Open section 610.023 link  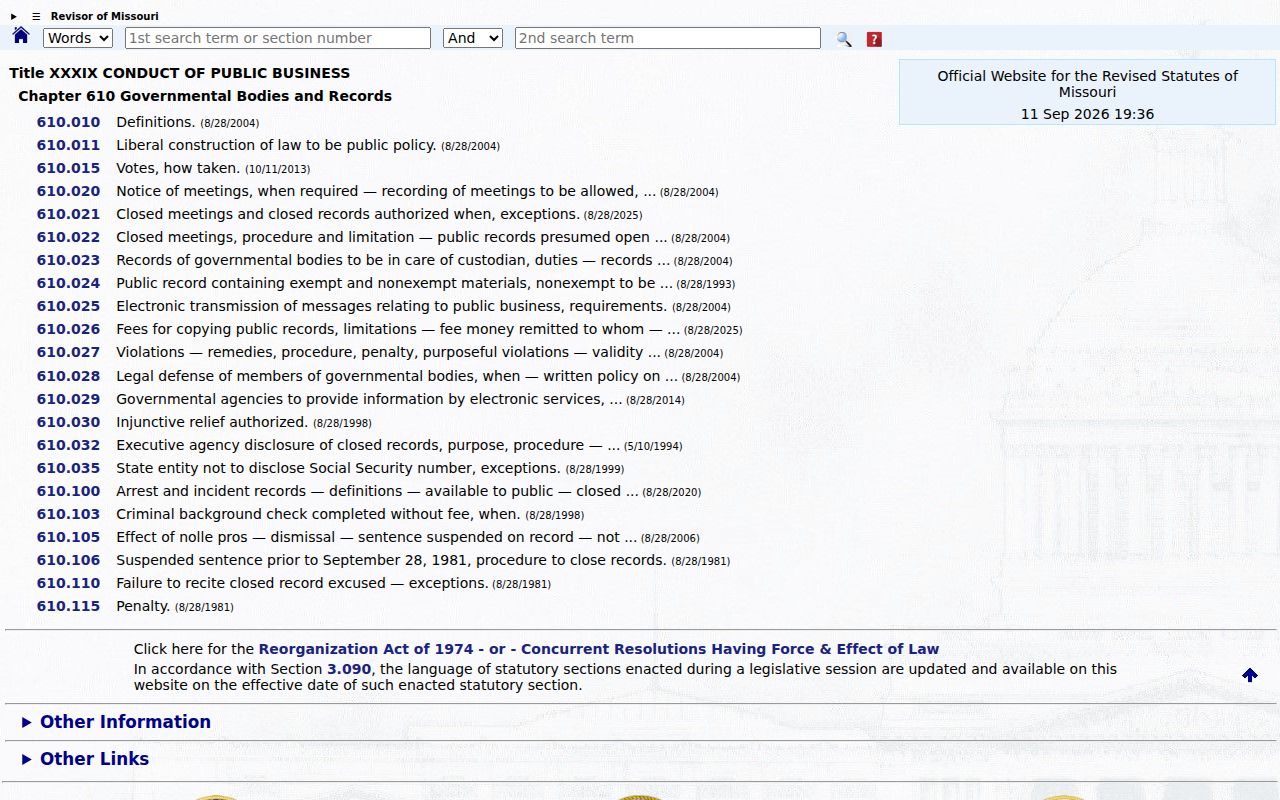(x=68, y=260)
